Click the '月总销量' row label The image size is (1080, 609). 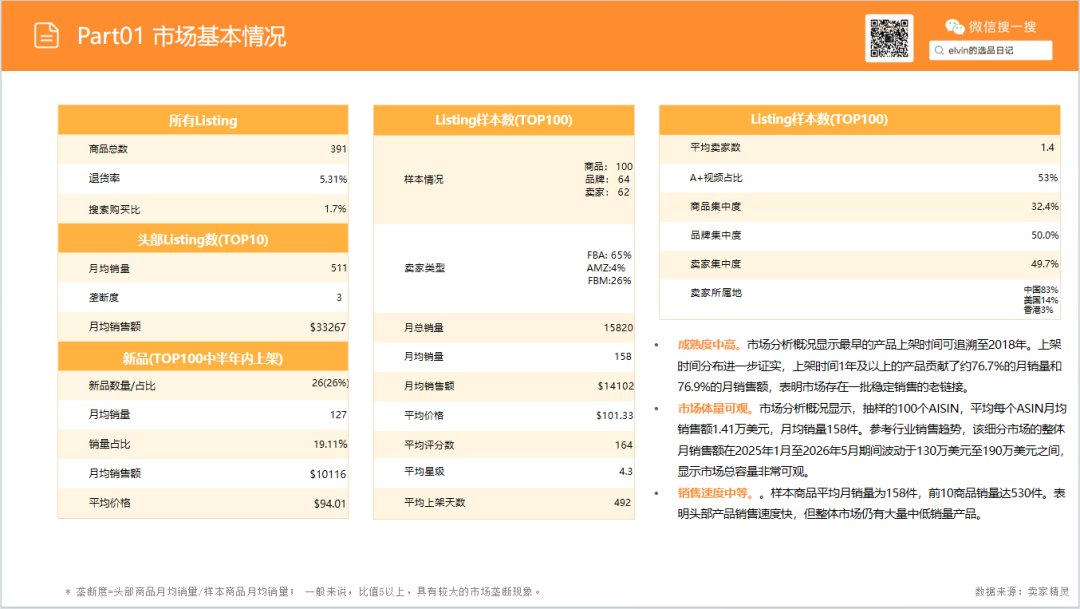pyautogui.click(x=424, y=328)
